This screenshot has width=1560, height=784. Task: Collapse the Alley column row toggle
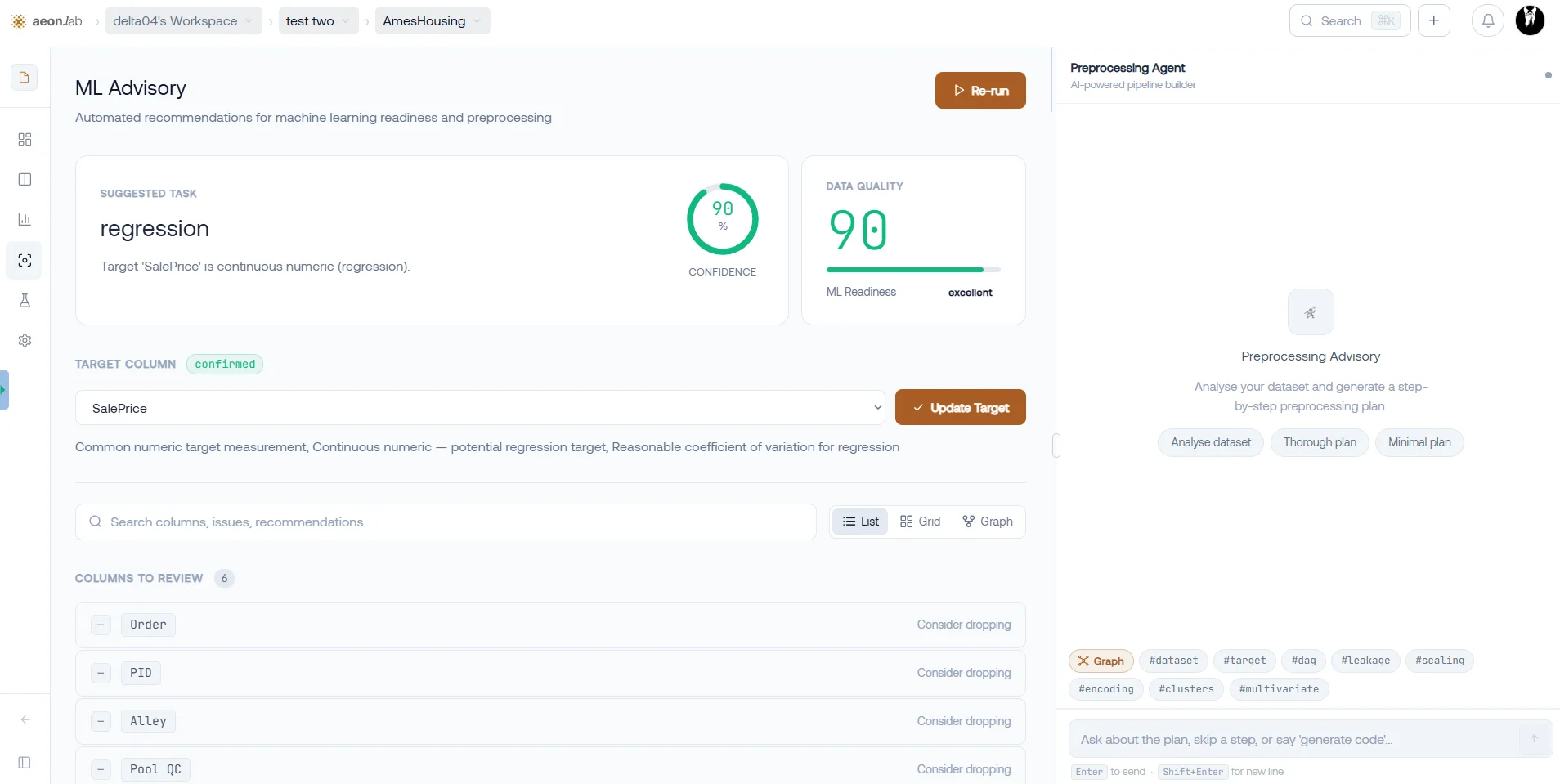101,722
